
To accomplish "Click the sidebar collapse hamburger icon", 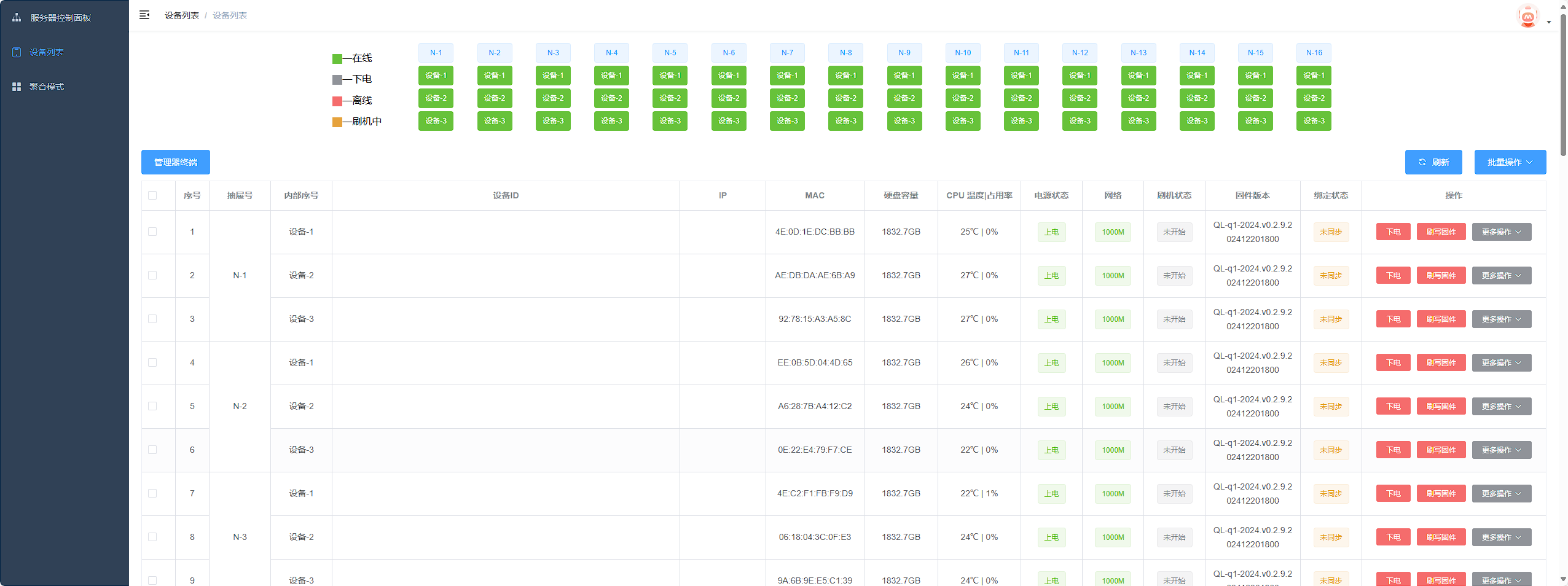I will point(144,15).
